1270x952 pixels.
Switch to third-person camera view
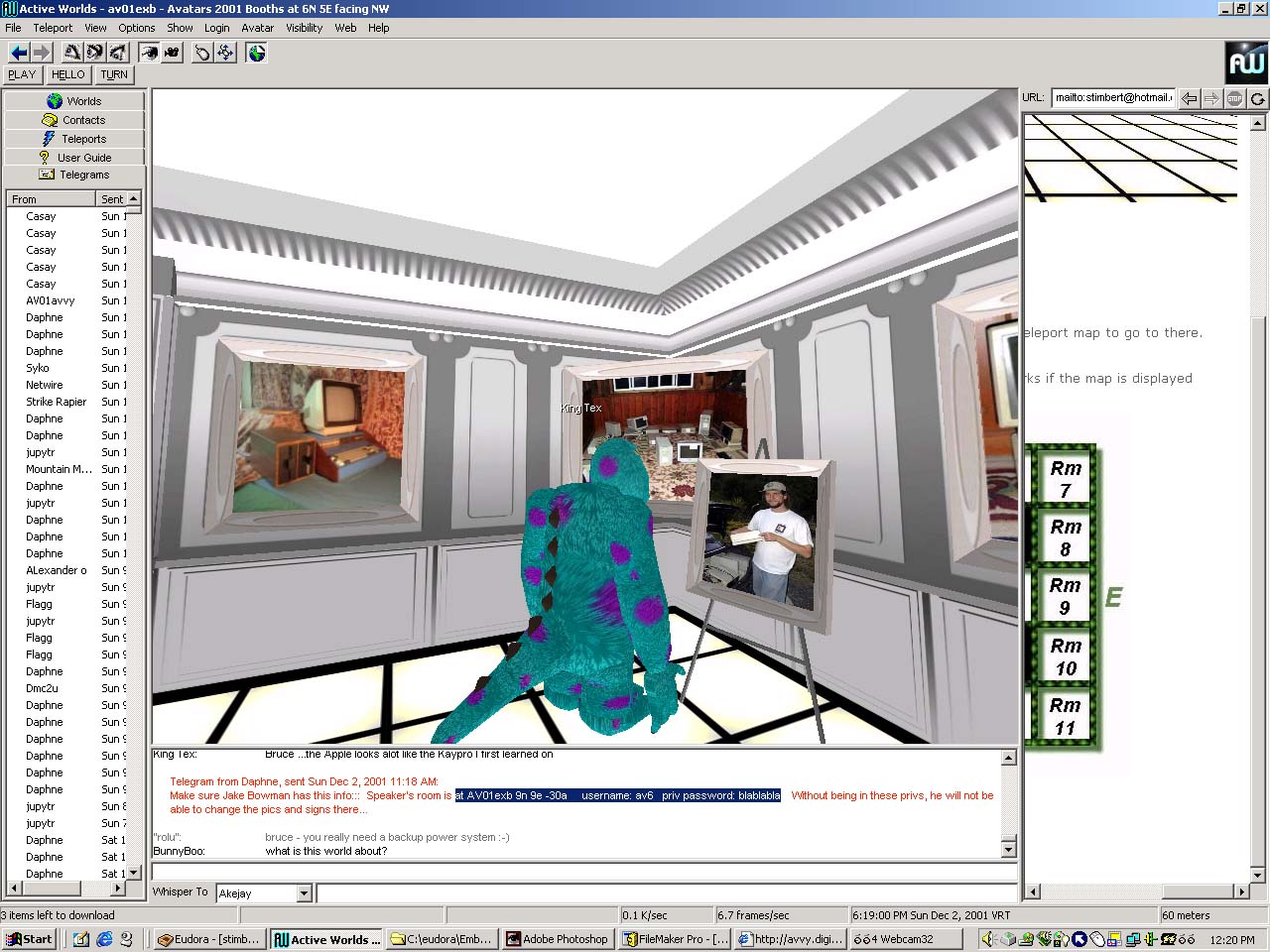pyautogui.click(x=172, y=53)
